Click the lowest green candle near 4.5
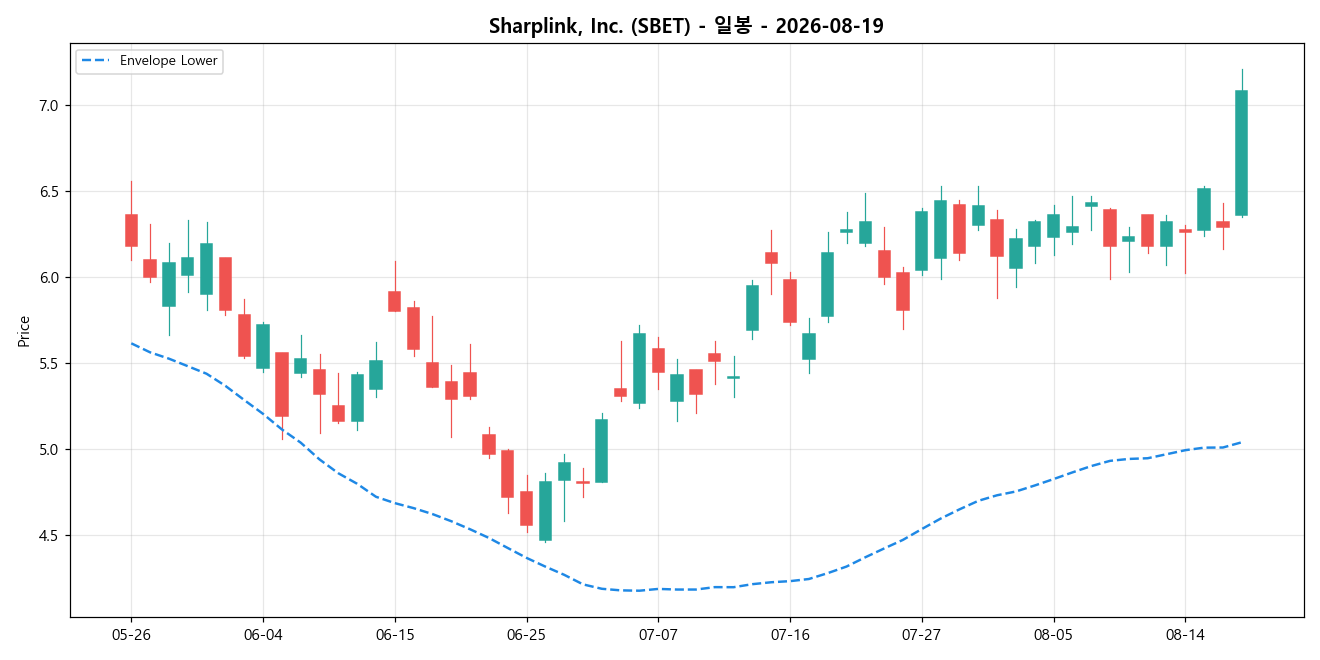This screenshot has width=1320, height=660. pos(545,511)
